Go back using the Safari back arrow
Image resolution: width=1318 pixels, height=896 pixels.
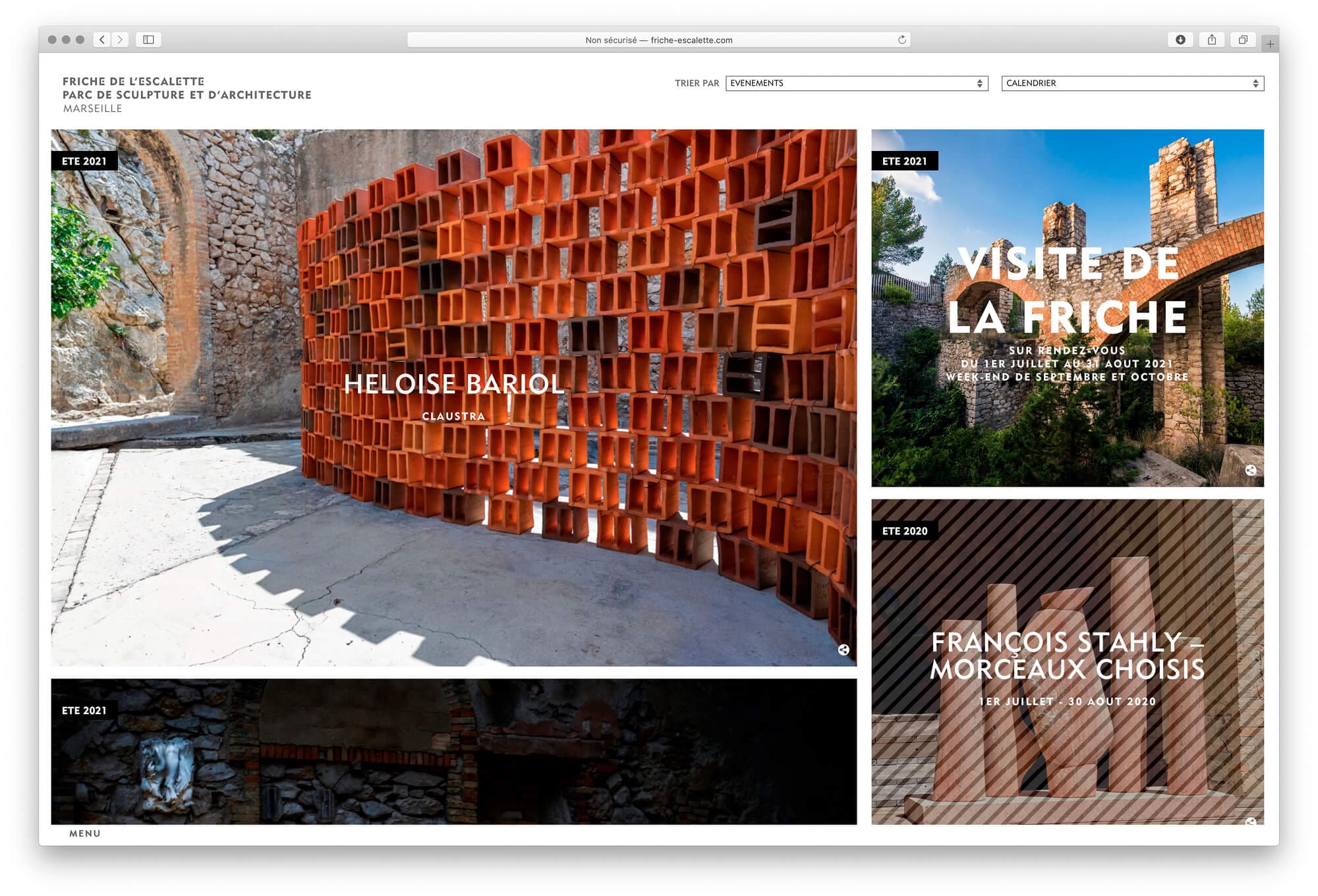102,40
